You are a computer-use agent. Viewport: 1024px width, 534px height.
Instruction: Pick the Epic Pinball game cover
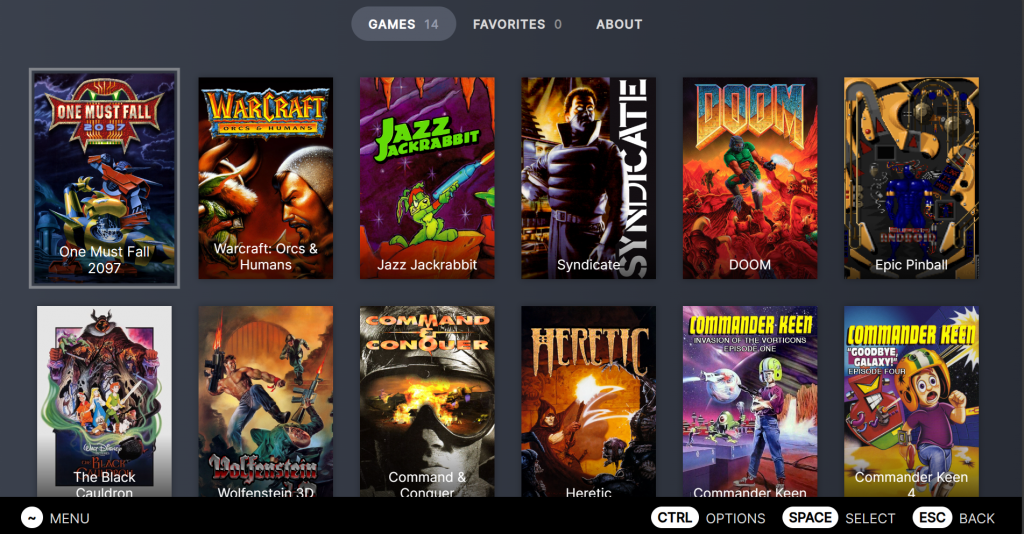911,178
